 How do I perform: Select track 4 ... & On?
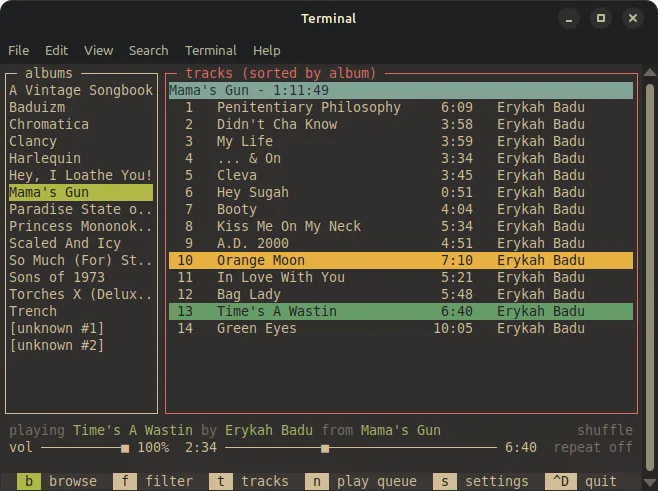[401, 158]
